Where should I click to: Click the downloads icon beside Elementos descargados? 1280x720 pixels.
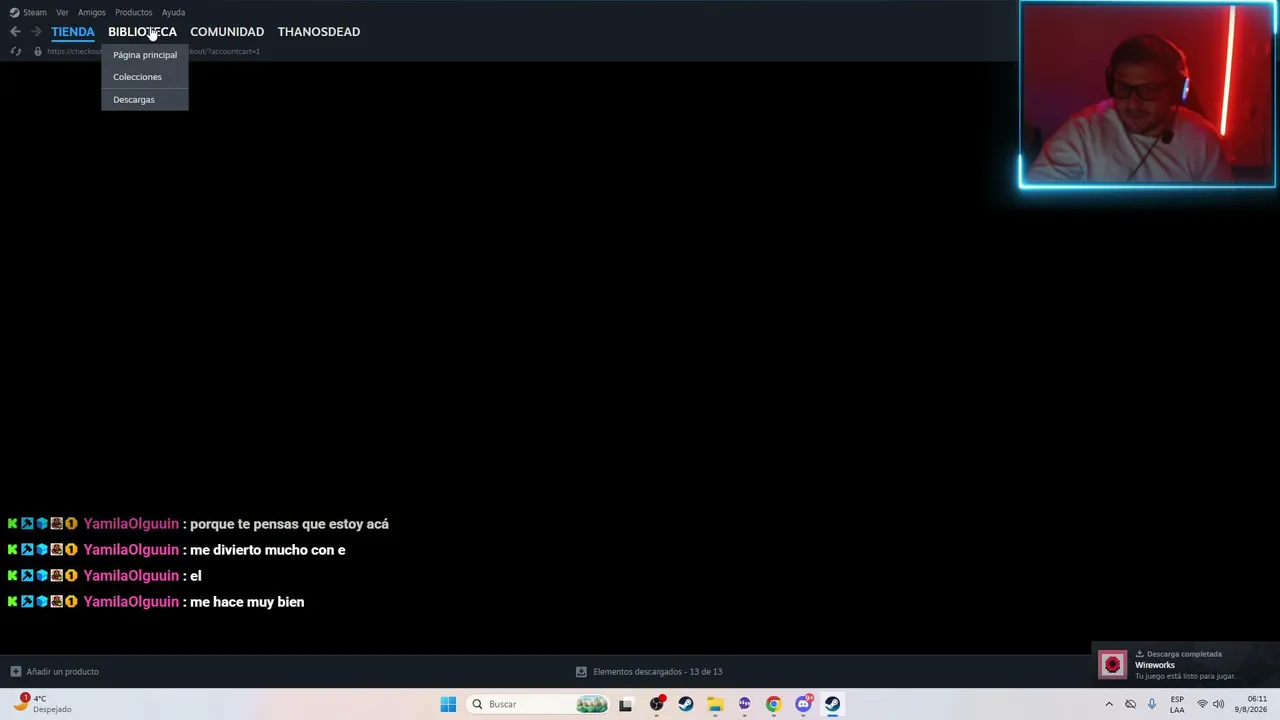click(581, 672)
